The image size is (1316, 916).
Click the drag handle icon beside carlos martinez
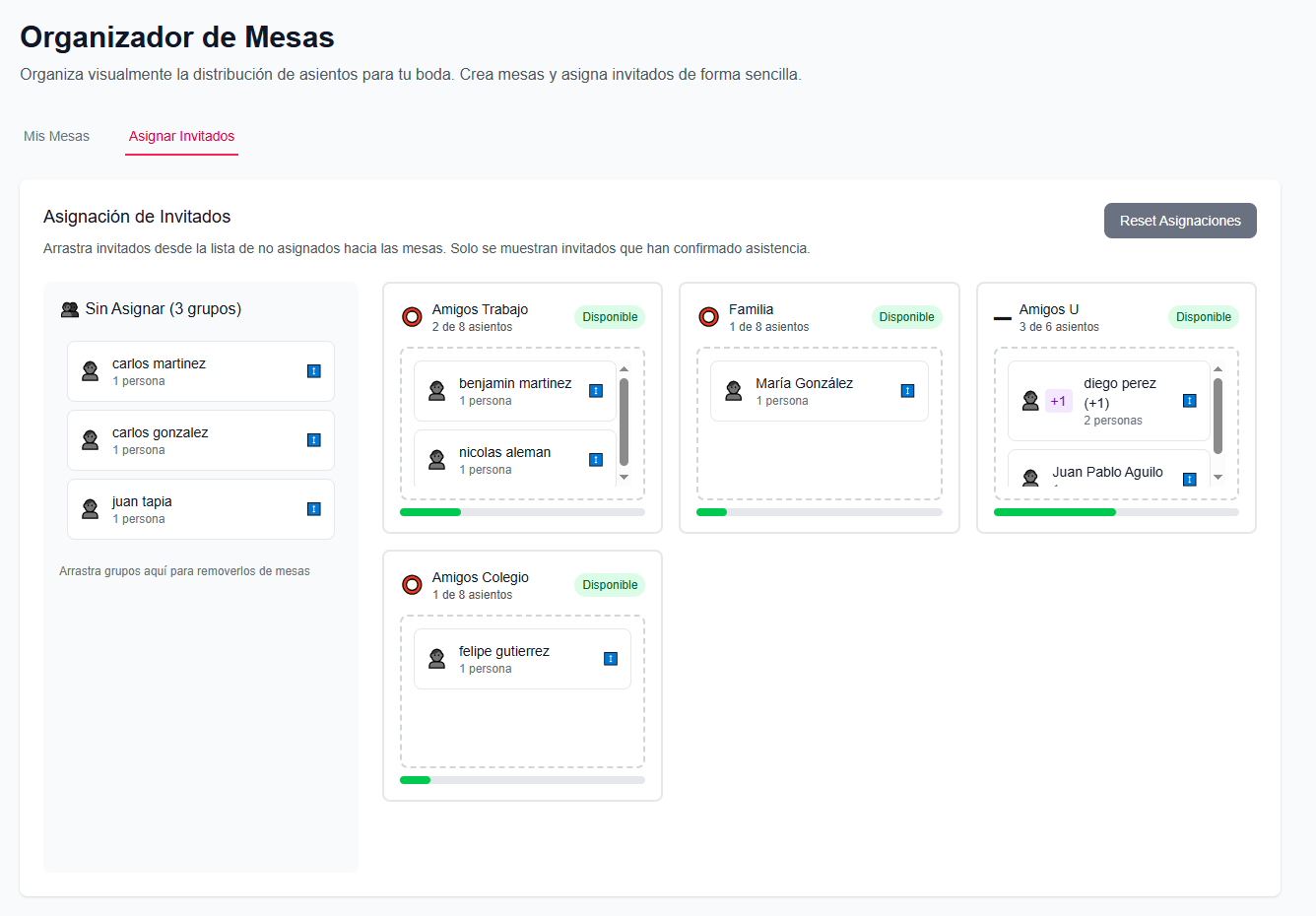pos(314,371)
